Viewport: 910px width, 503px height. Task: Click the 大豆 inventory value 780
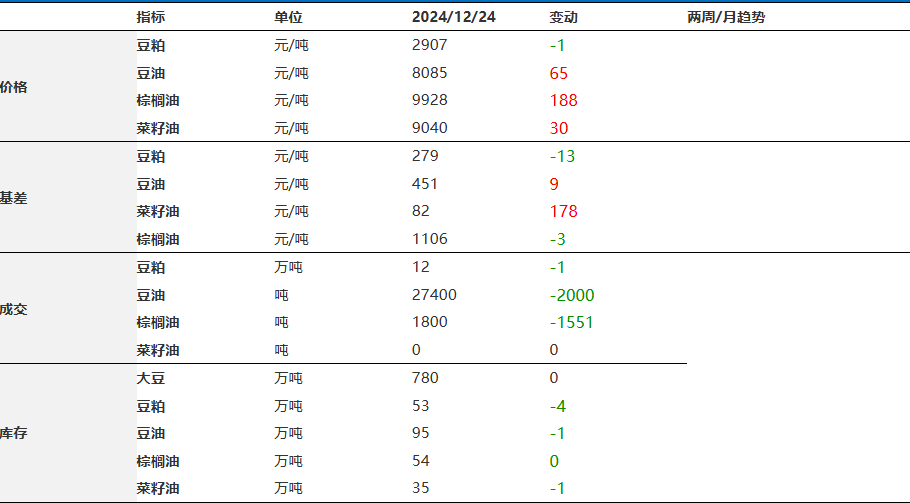425,378
